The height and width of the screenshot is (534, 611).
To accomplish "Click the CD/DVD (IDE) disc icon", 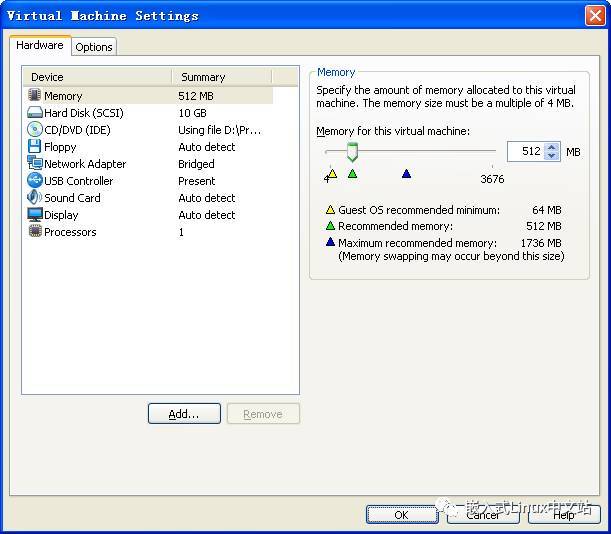I will point(35,129).
